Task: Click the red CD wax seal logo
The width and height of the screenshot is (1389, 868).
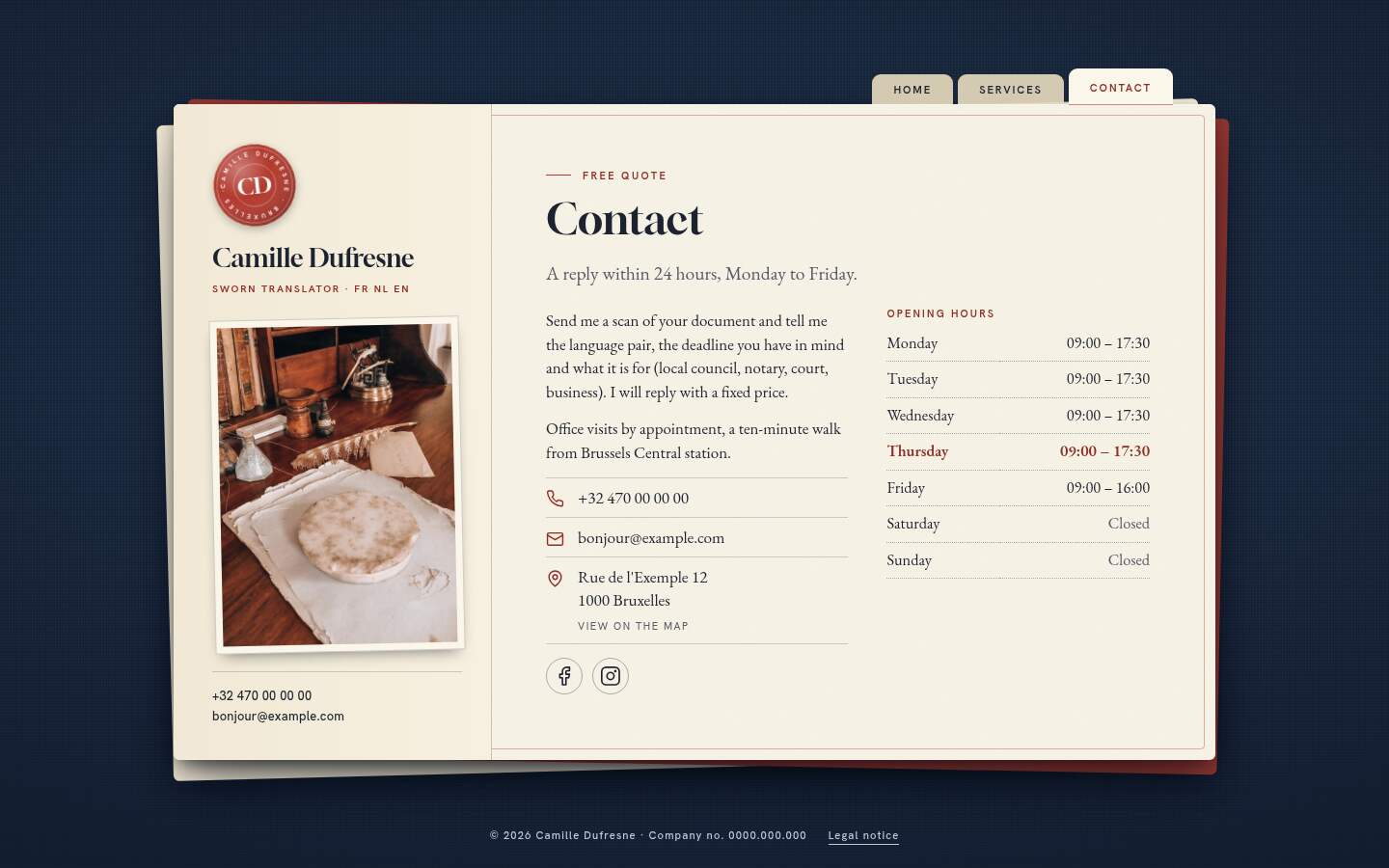Action: click(255, 185)
